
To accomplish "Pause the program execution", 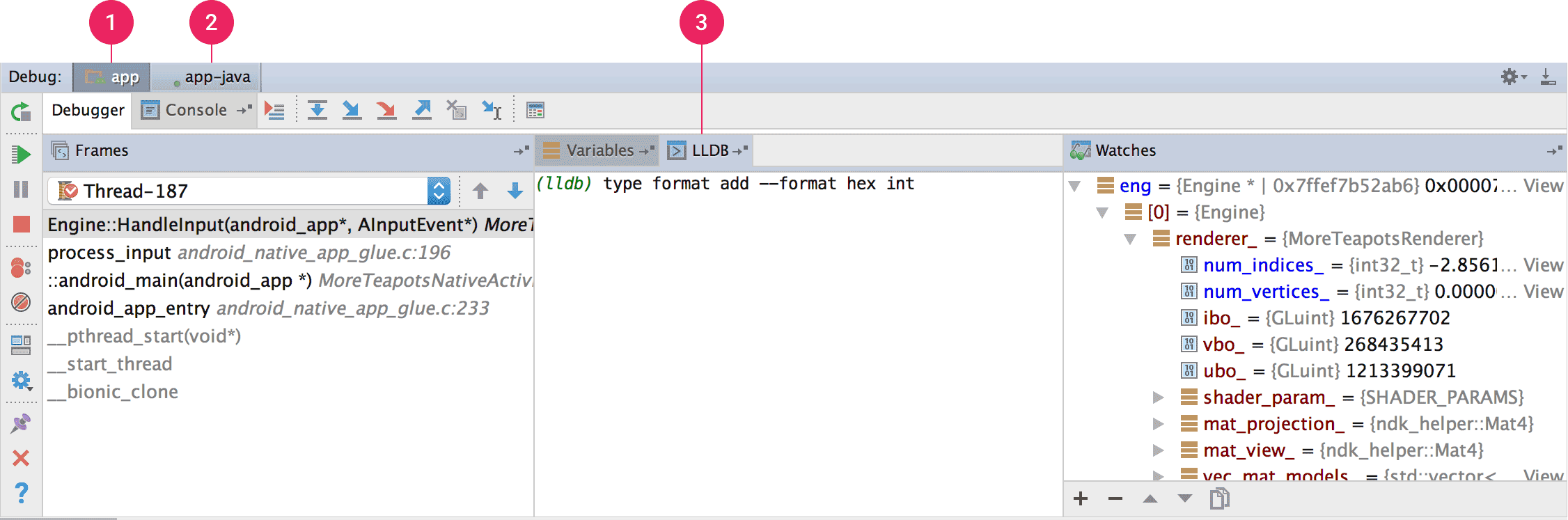I will click(21, 189).
